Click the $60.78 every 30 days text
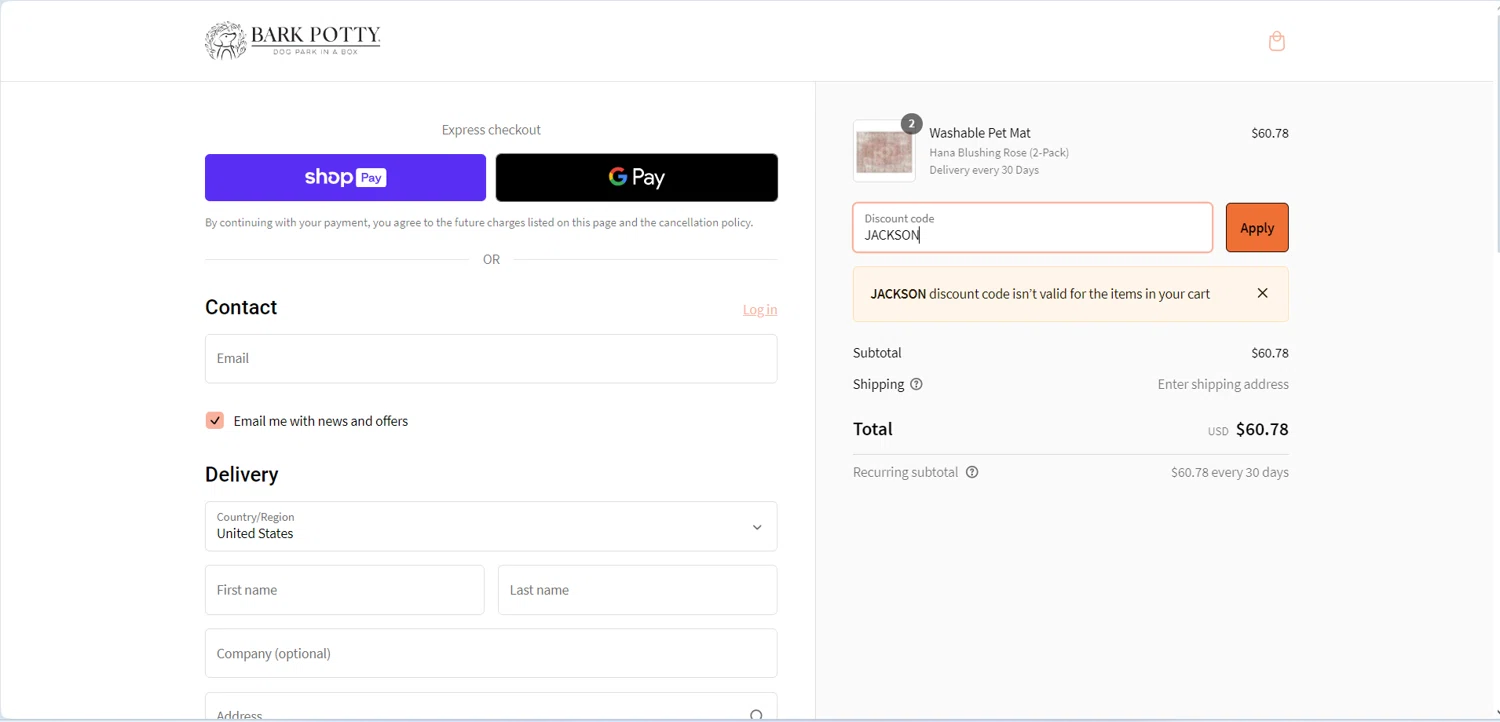 pyautogui.click(x=1230, y=472)
